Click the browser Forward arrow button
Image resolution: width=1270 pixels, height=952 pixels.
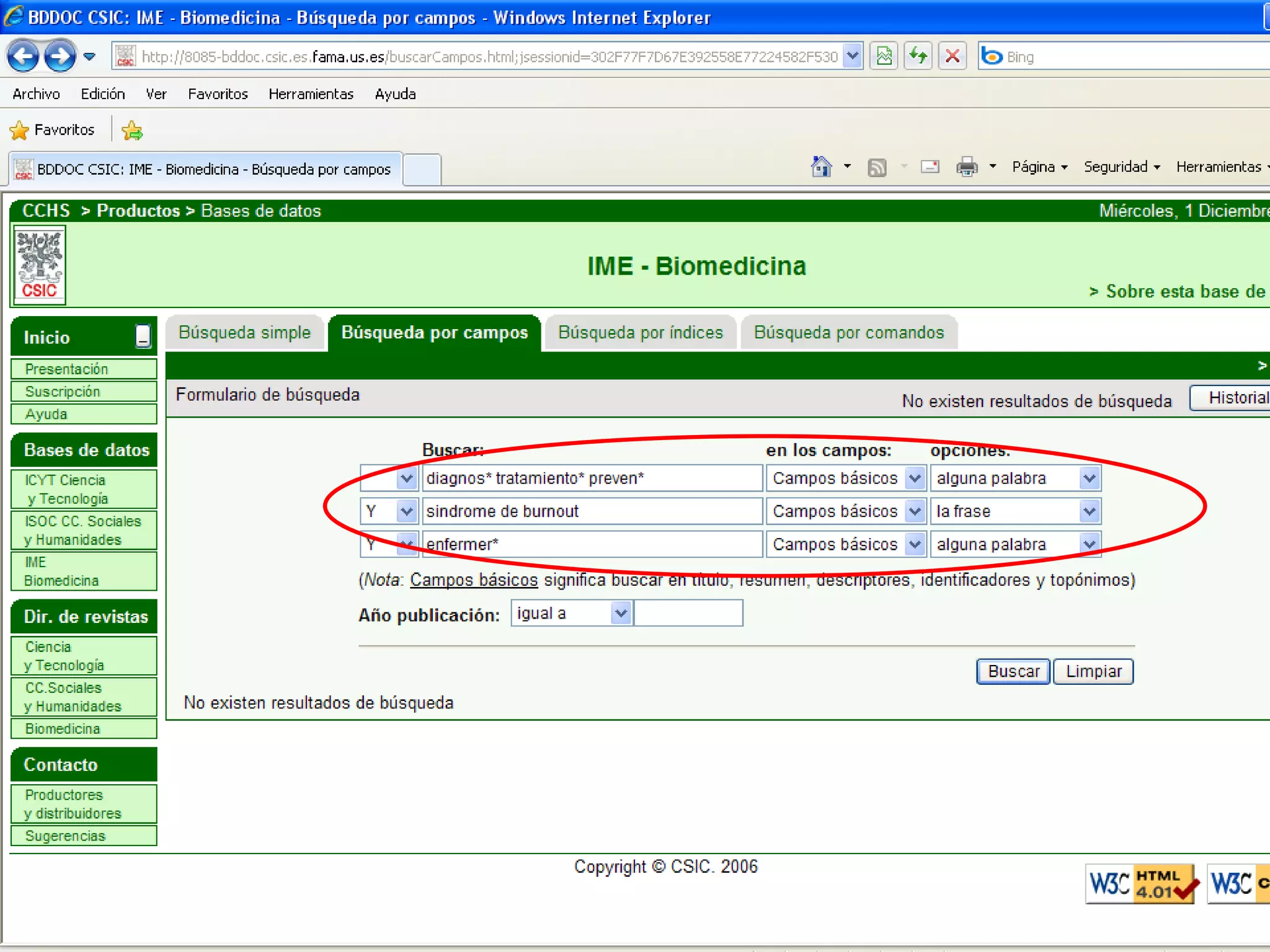point(60,56)
